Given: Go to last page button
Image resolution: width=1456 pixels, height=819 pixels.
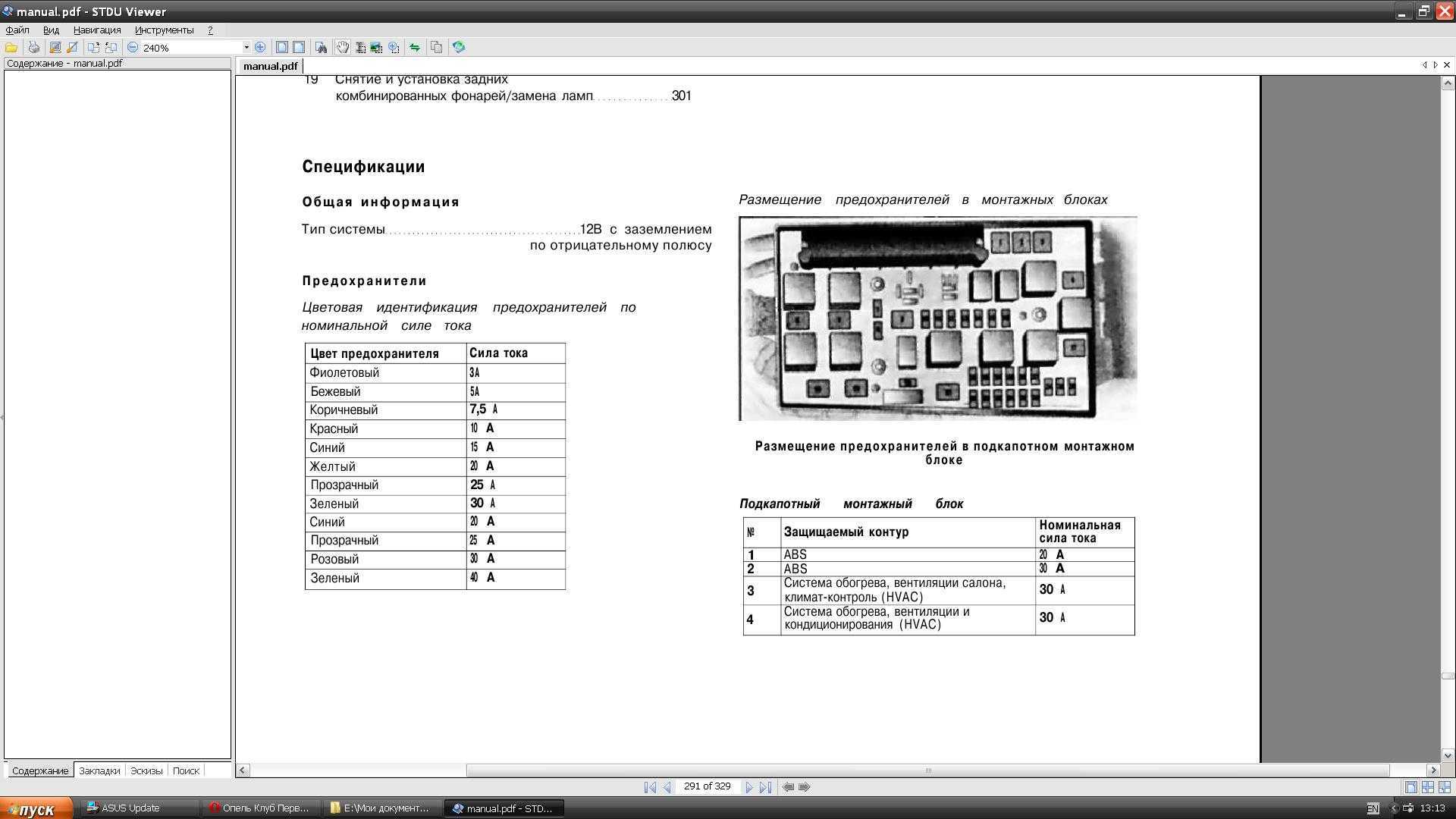Looking at the screenshot, I should pos(766,787).
